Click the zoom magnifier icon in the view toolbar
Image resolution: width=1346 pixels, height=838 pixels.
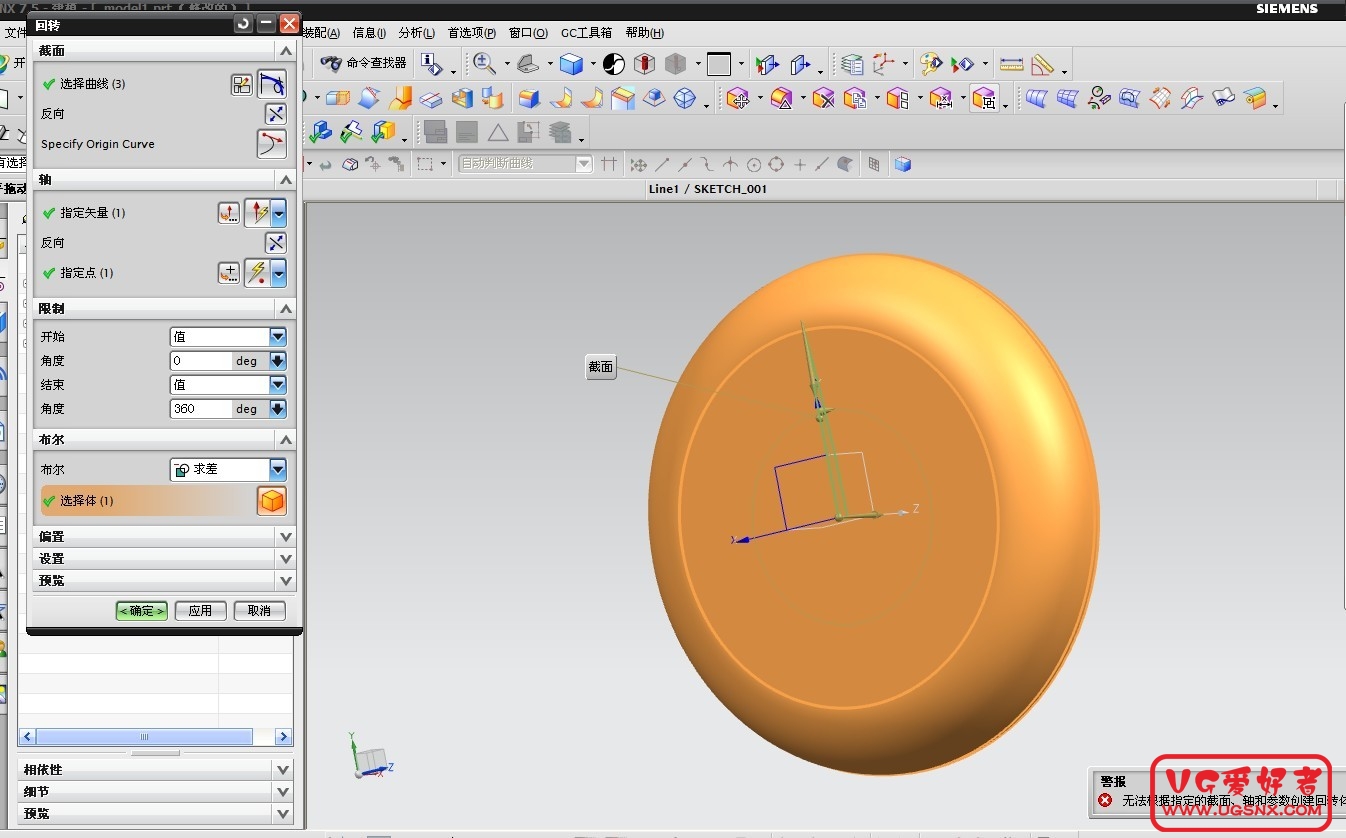point(485,64)
